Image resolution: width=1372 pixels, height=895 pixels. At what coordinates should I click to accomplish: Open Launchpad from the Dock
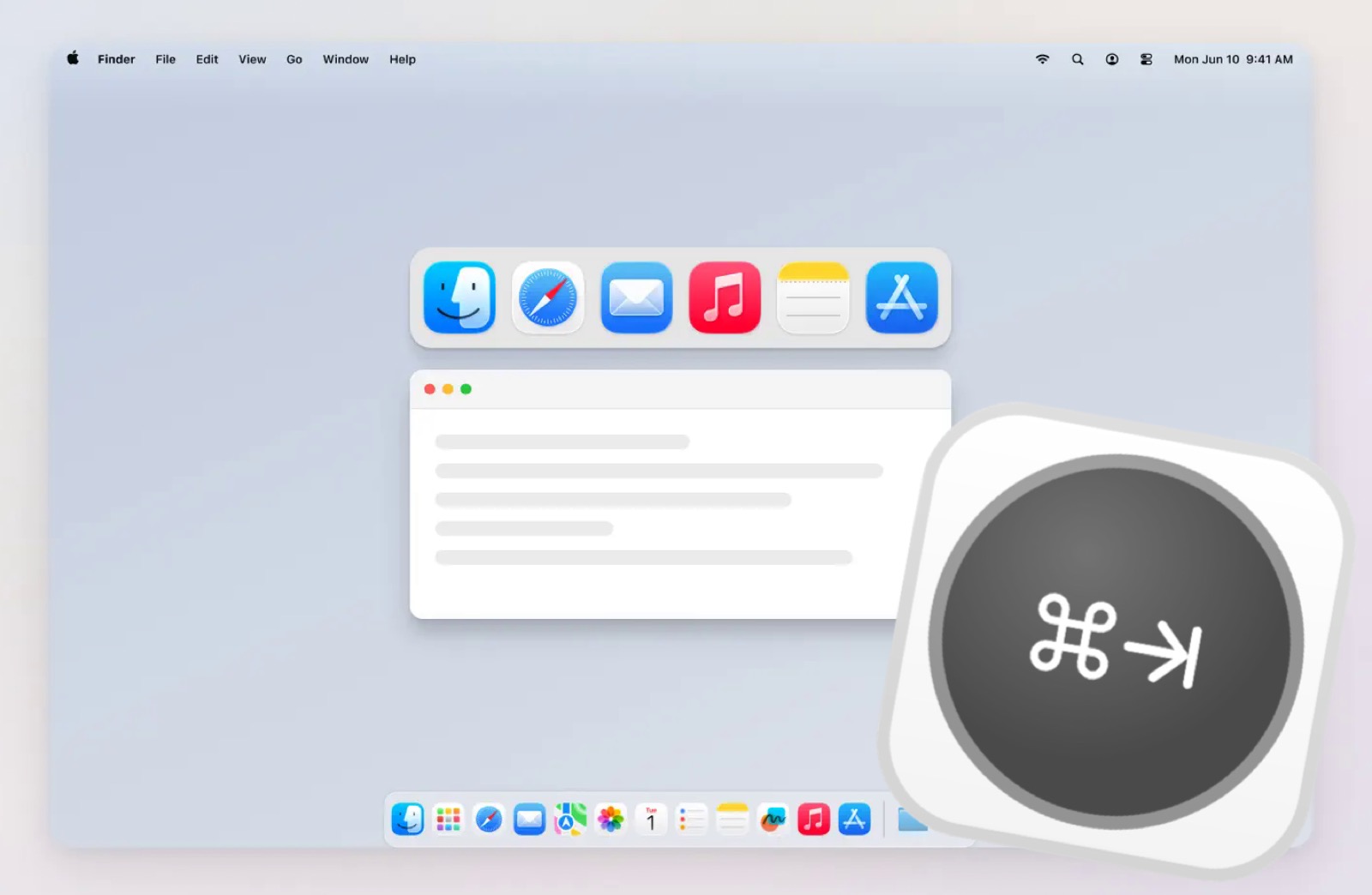tap(448, 820)
